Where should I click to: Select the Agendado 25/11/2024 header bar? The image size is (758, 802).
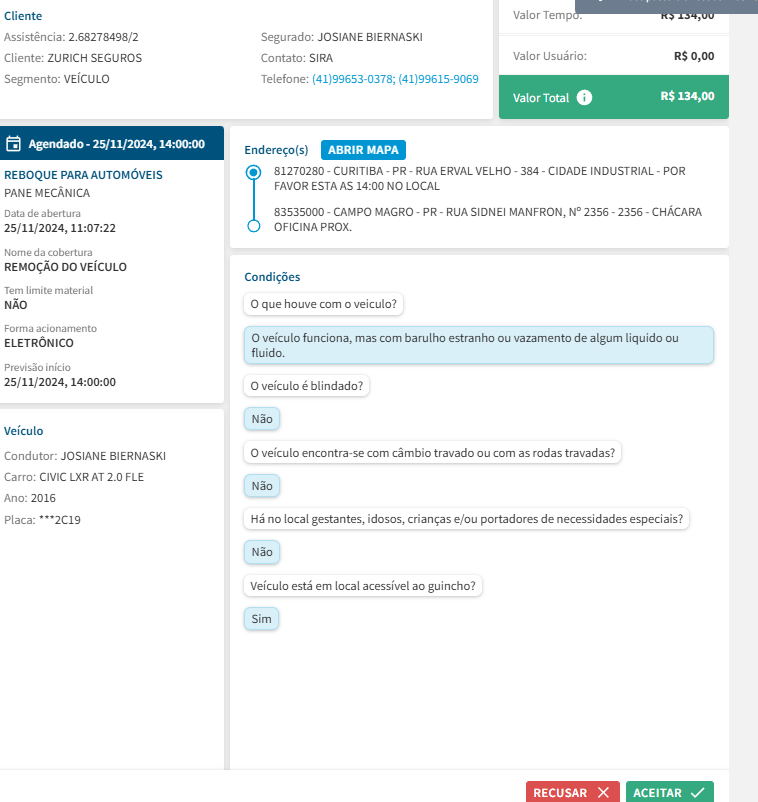click(x=112, y=144)
